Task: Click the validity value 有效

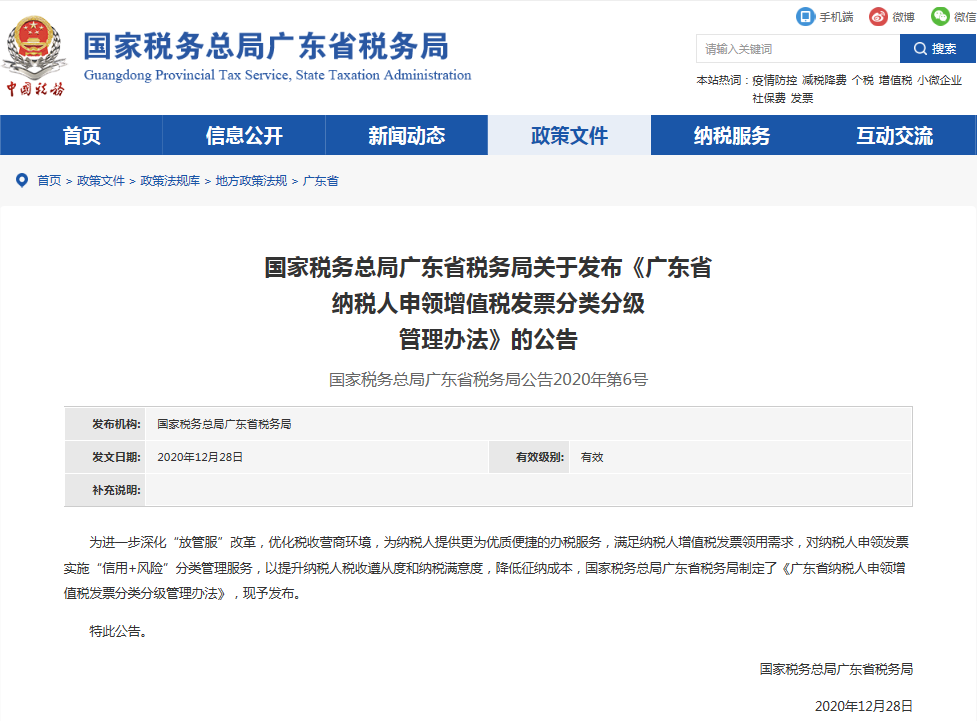Action: coord(592,457)
